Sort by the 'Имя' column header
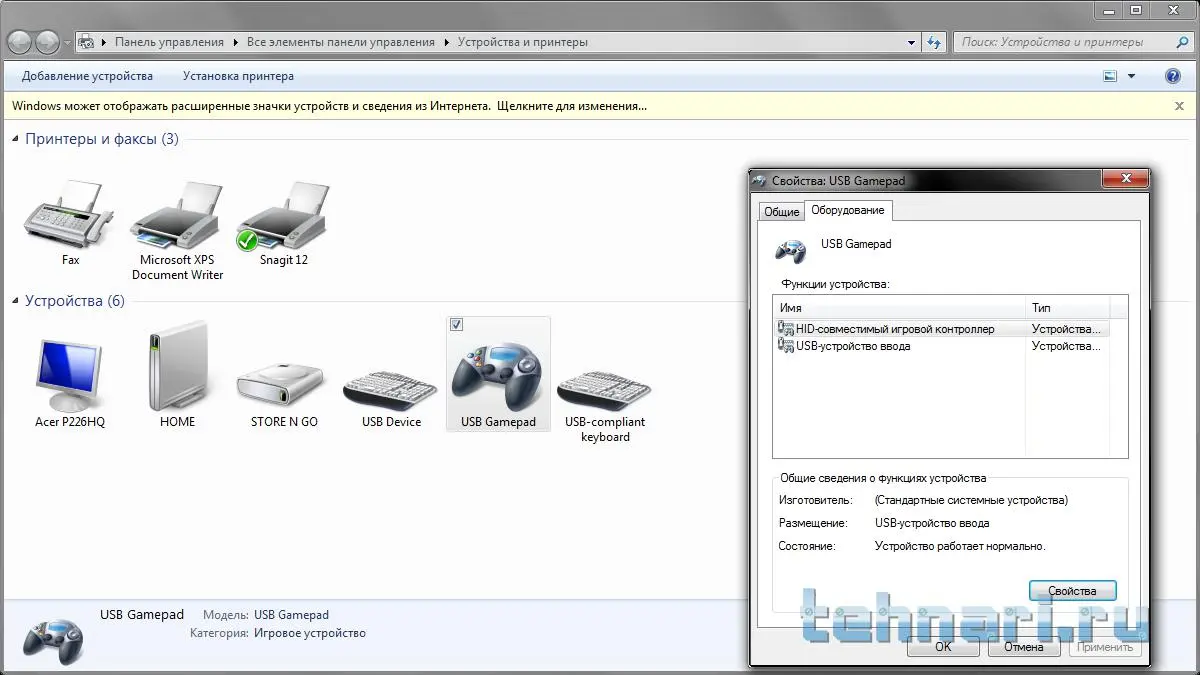 coord(900,308)
